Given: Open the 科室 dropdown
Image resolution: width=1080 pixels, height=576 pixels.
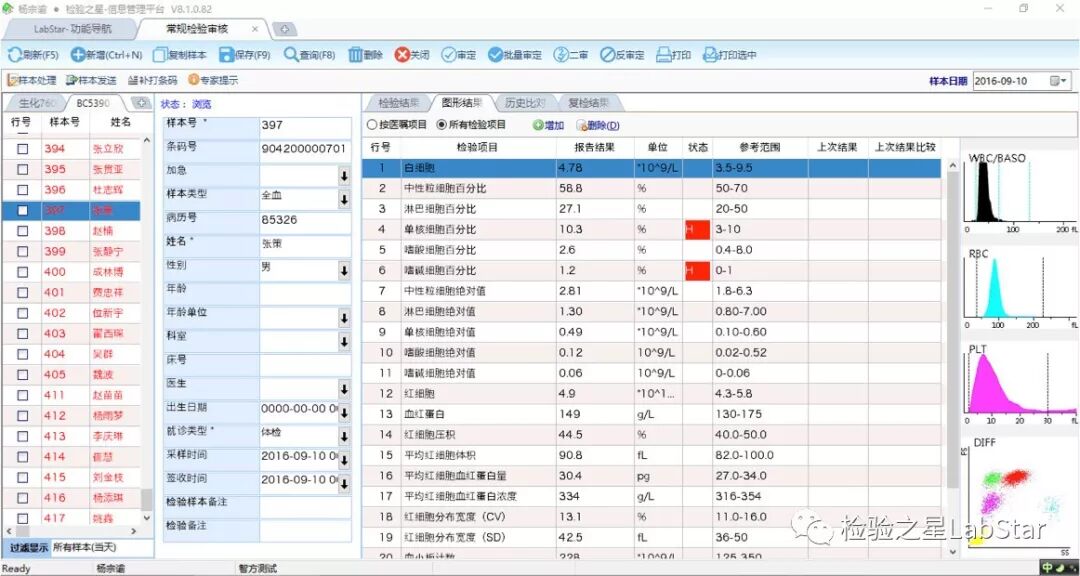Looking at the screenshot, I should pos(344,342).
